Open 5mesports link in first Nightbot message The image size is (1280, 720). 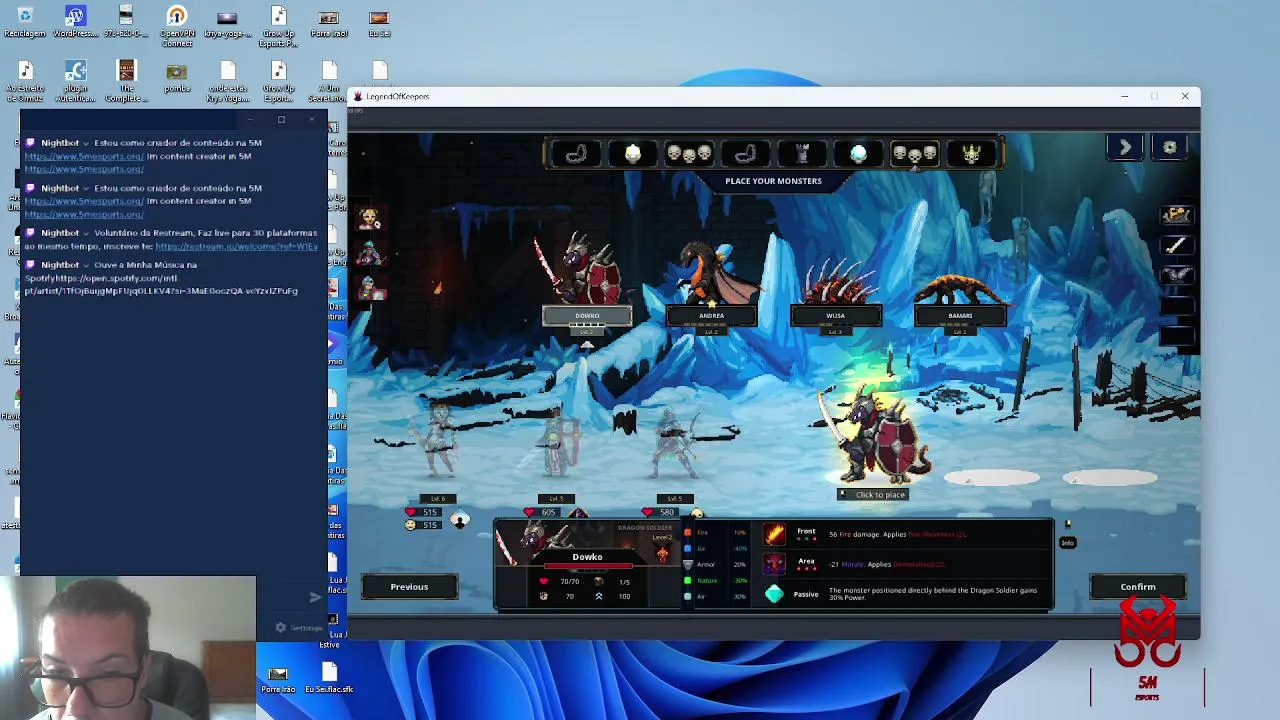[x=84, y=156]
